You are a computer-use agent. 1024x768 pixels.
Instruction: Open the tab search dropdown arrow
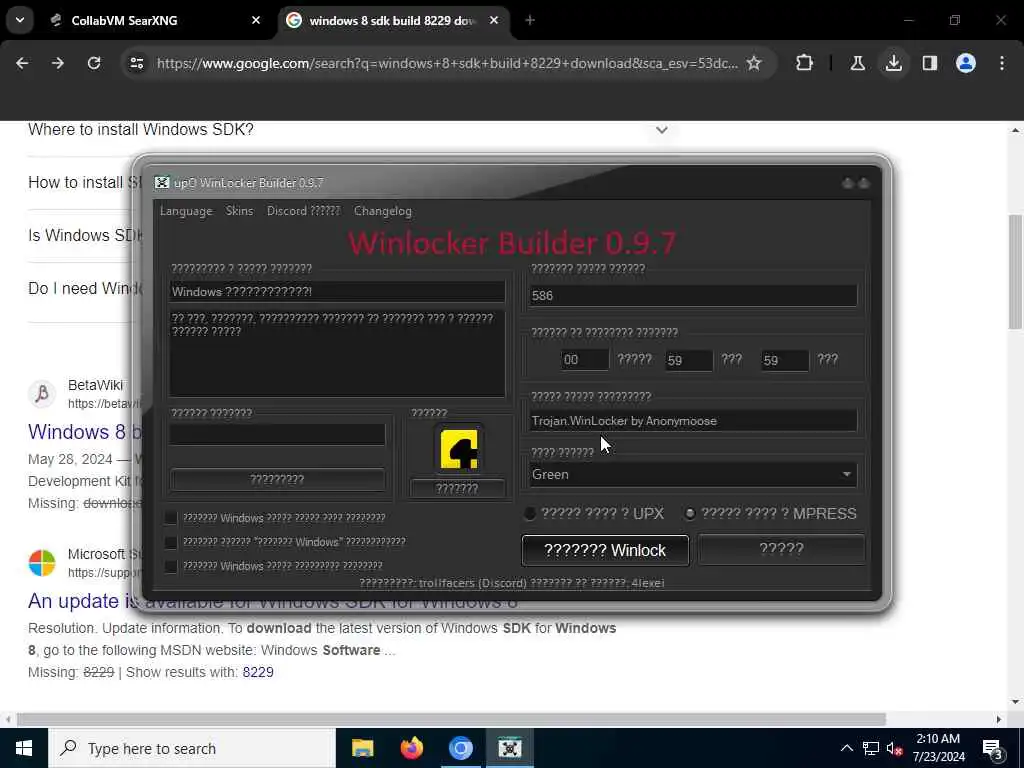20,20
